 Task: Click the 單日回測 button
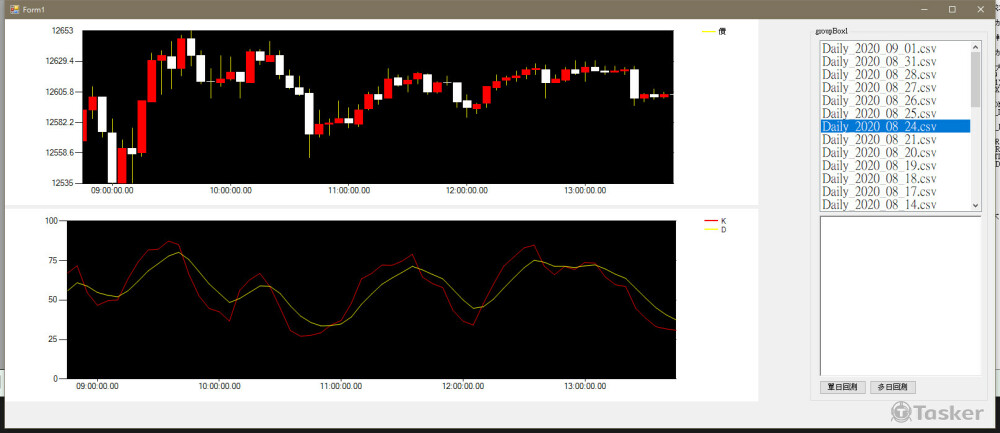(x=843, y=387)
